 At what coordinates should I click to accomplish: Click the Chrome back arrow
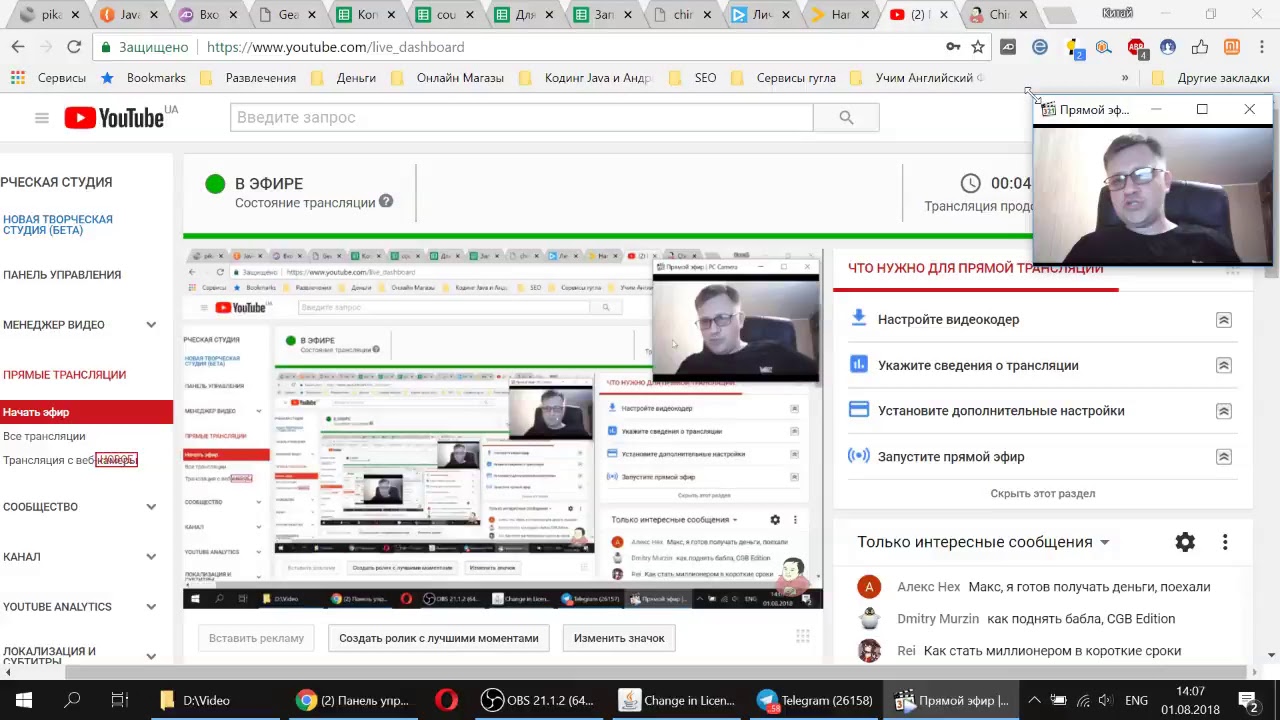18,47
